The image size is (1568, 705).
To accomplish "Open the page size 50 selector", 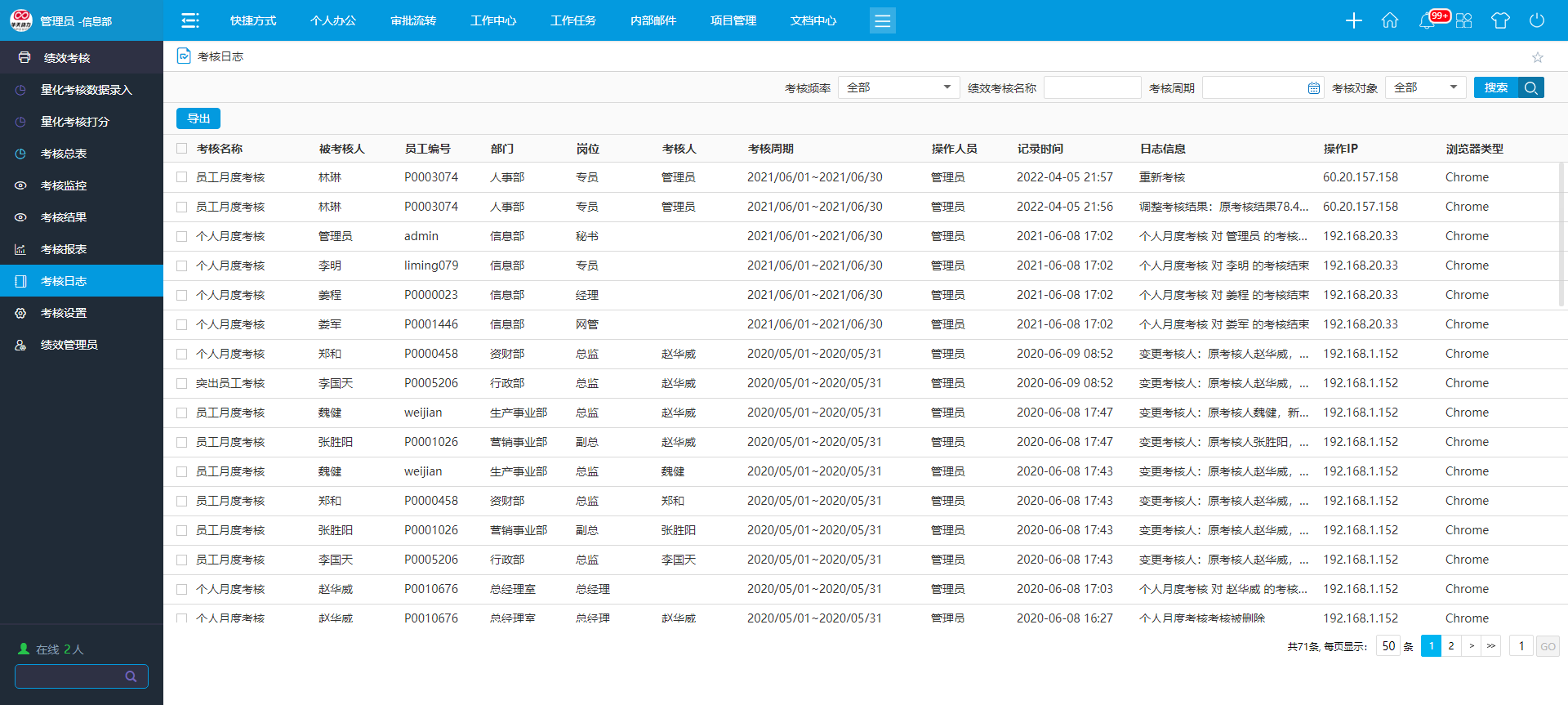I will point(1388,646).
